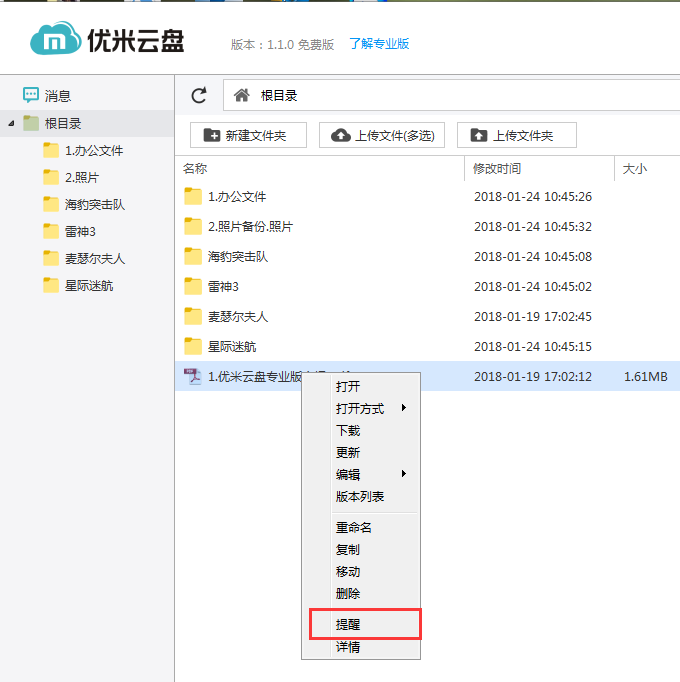Expand the 打开方式 submenu
Viewport: 680px width, 682px height.
click(x=371, y=408)
